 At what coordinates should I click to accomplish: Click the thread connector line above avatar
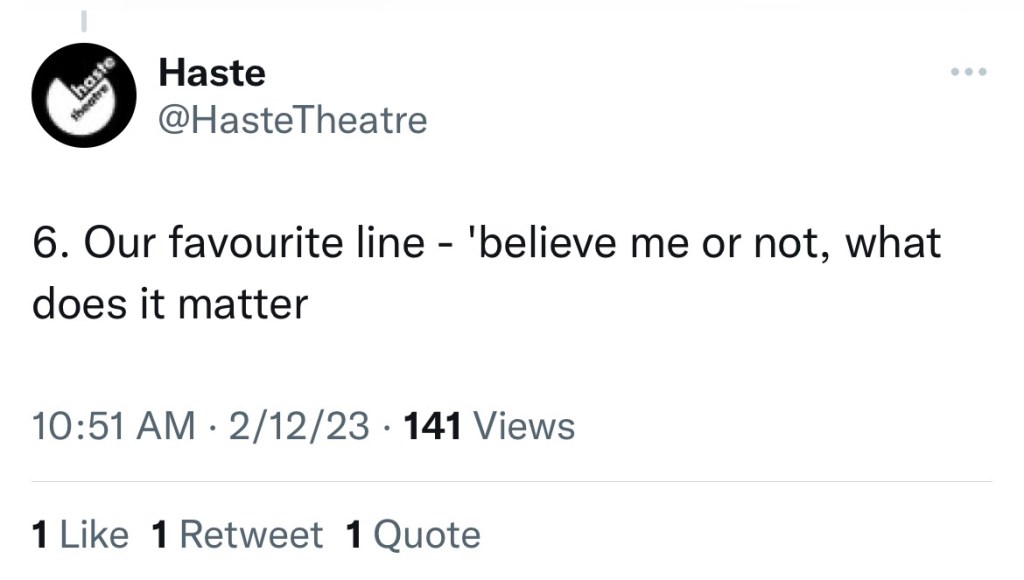click(x=85, y=19)
